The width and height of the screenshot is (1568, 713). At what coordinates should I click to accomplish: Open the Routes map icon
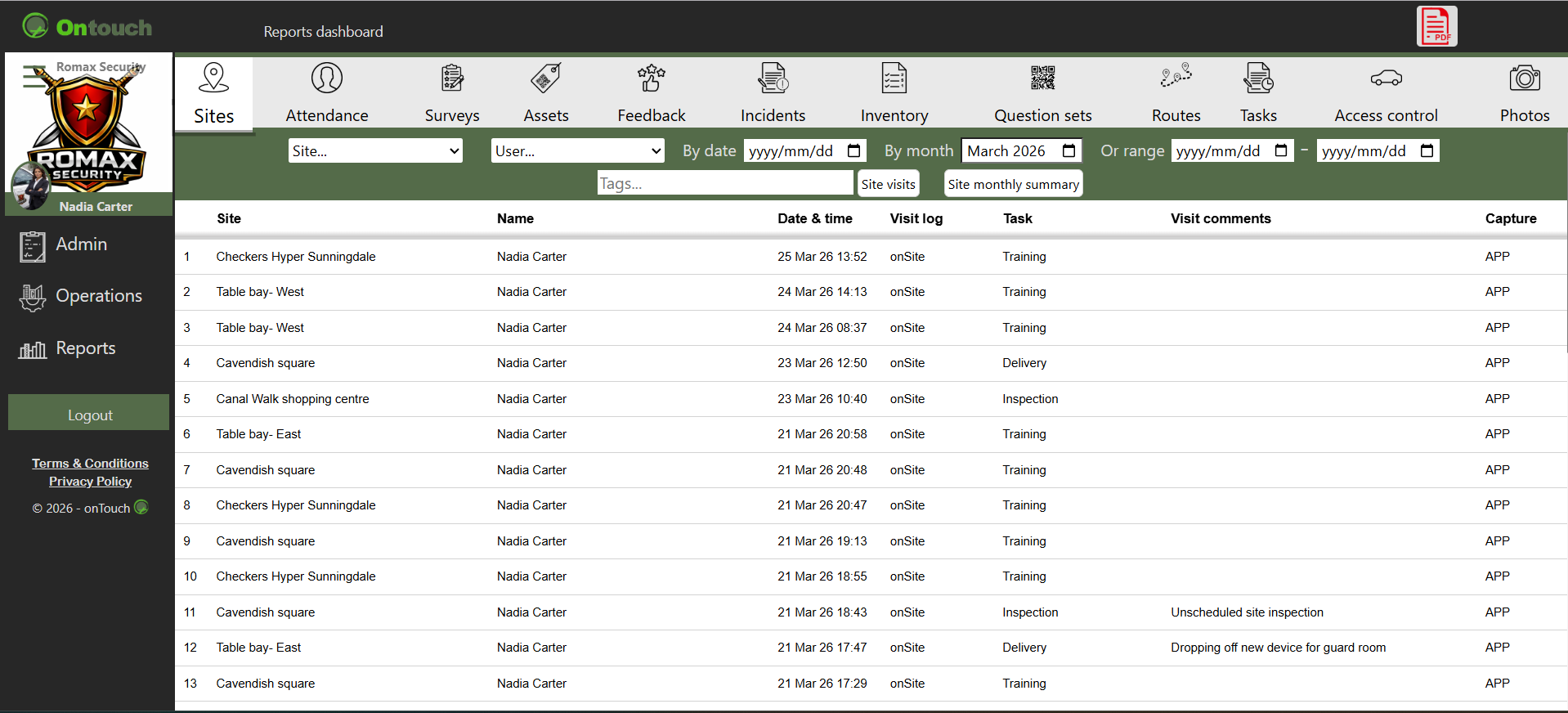coord(1176,78)
